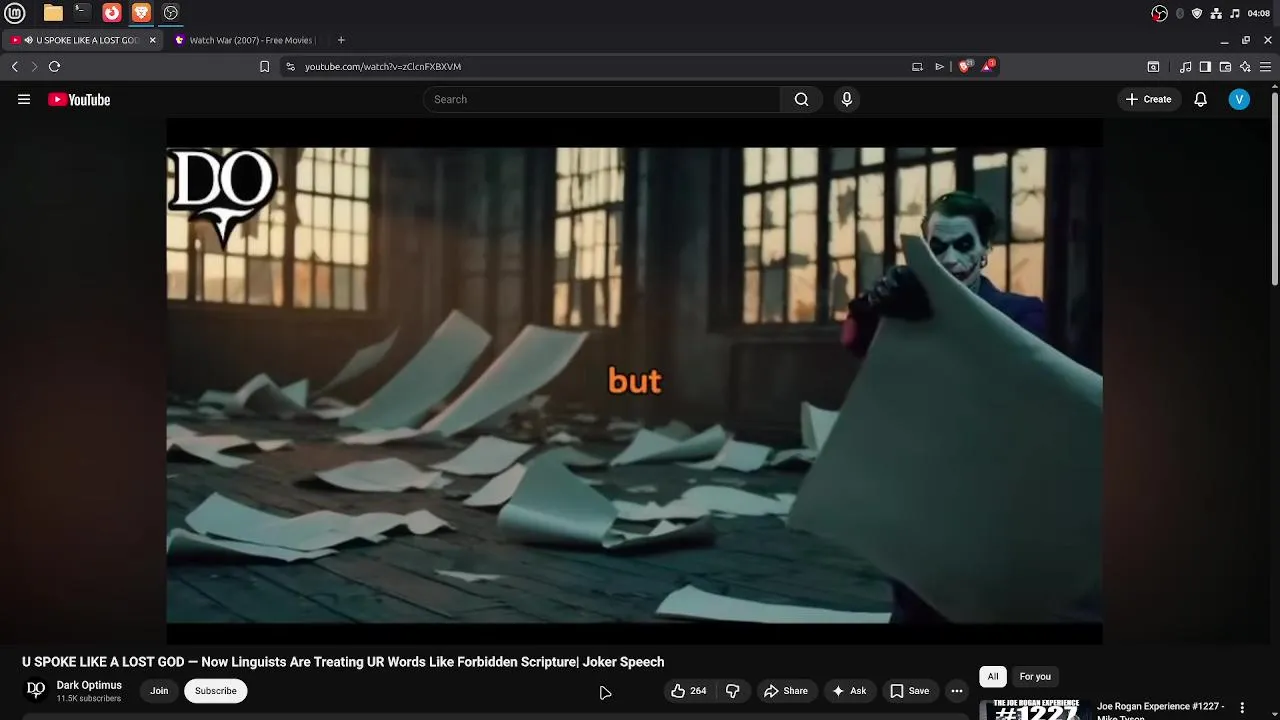
Task: Share the video
Action: click(785, 691)
